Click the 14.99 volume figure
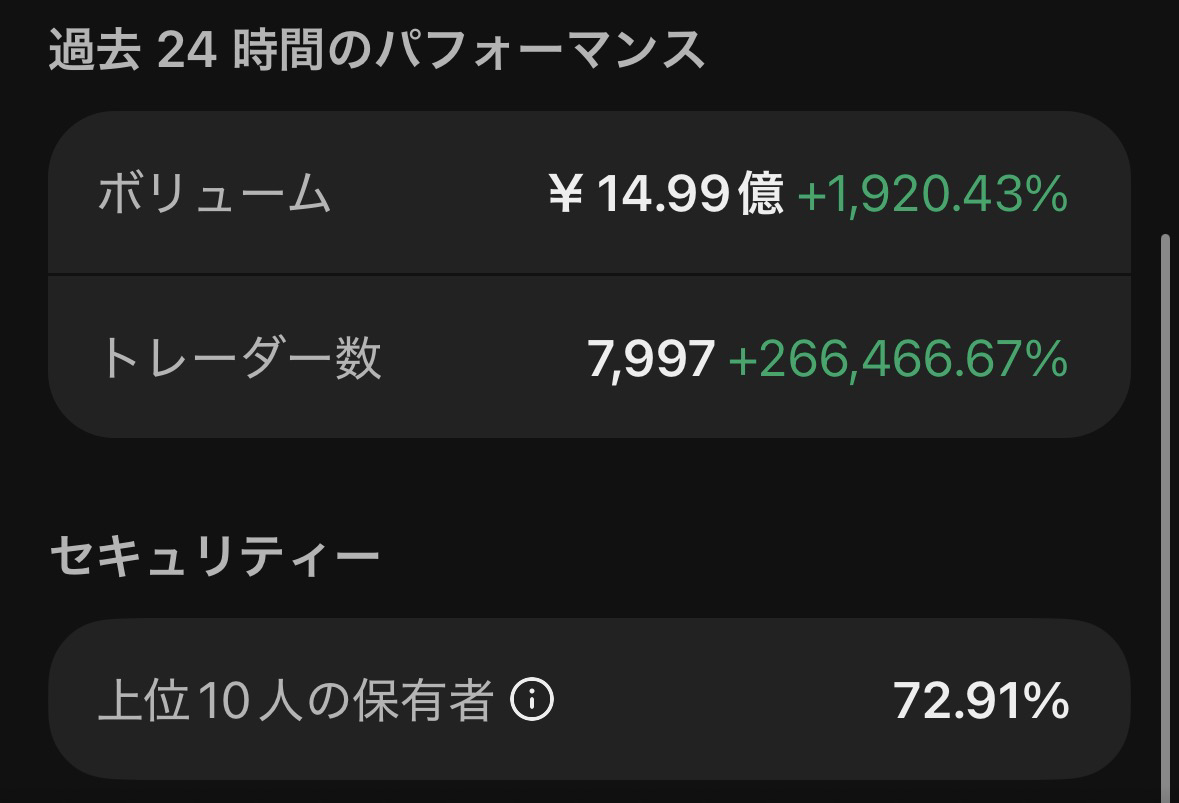The height and width of the screenshot is (803, 1179). point(662,193)
